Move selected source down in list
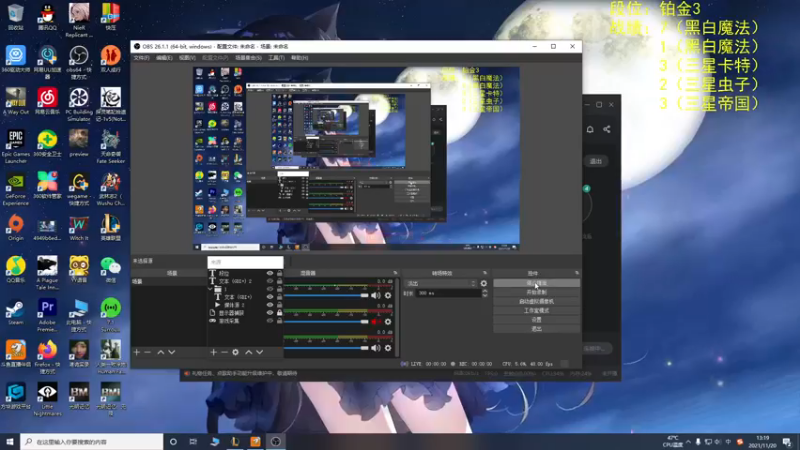The height and width of the screenshot is (450, 800). tap(260, 352)
